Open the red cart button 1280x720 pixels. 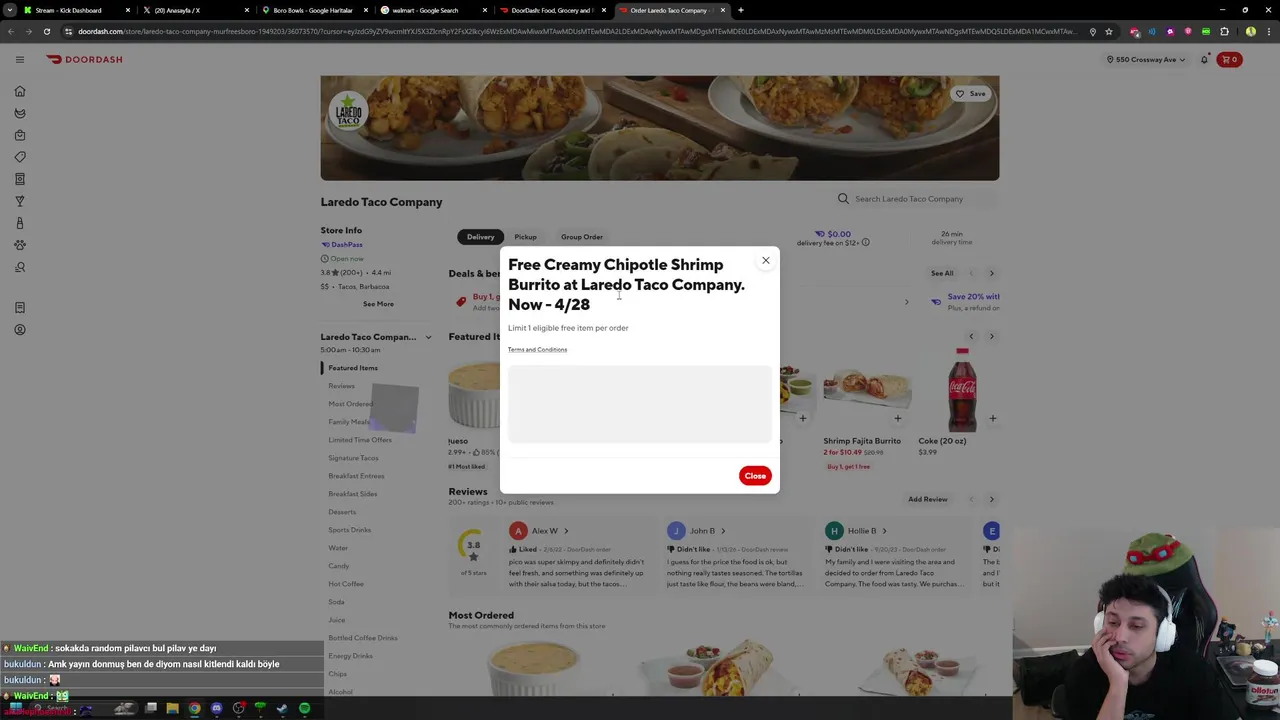click(1229, 60)
